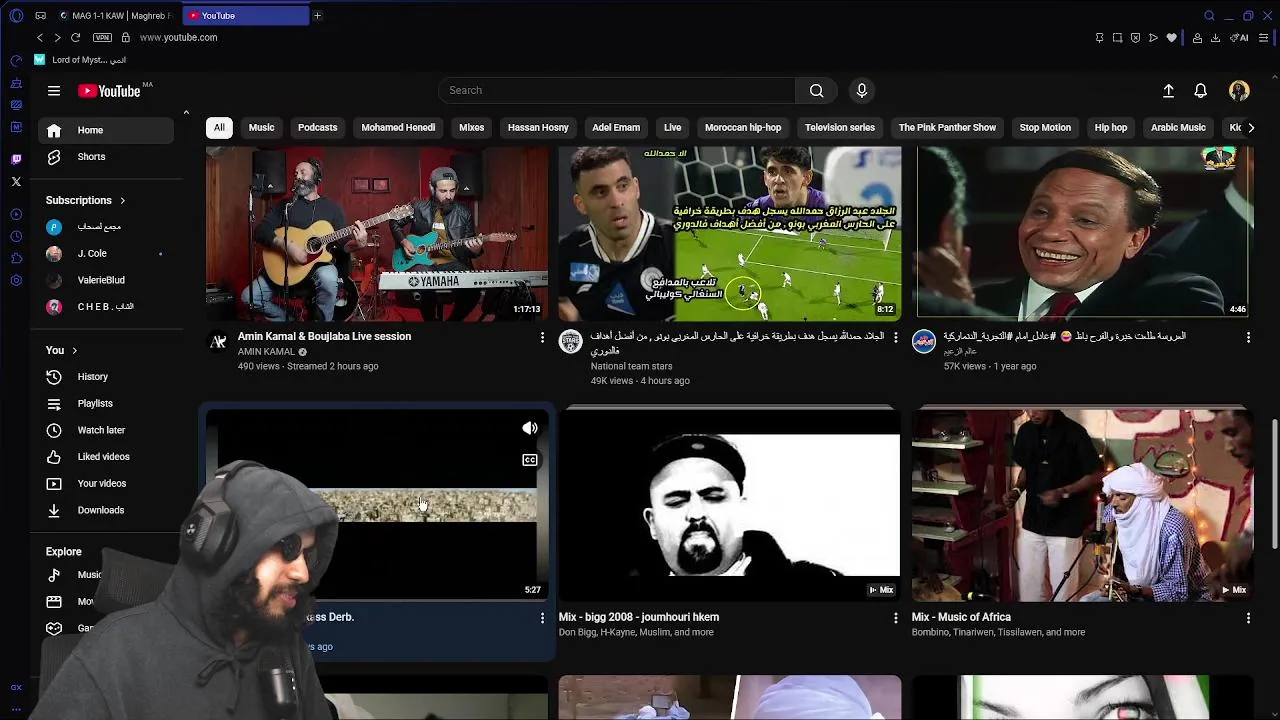Open options for Mix - bigg 2008
Image resolution: width=1280 pixels, height=720 pixels.
pos(895,619)
